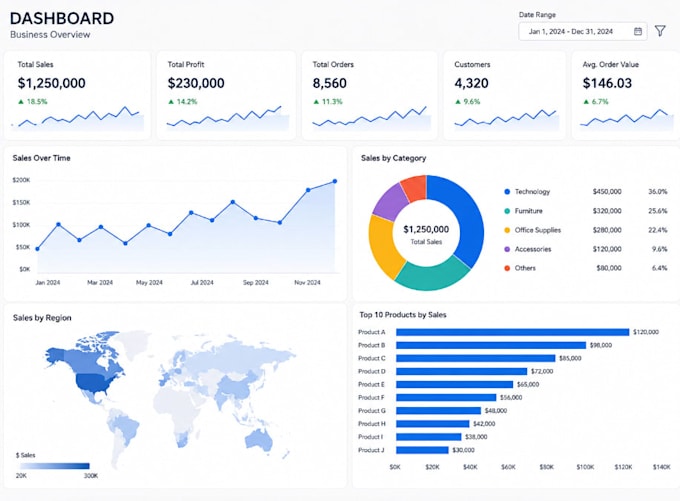Select the Accessories purple legend dot
The image size is (680, 501).
507,249
